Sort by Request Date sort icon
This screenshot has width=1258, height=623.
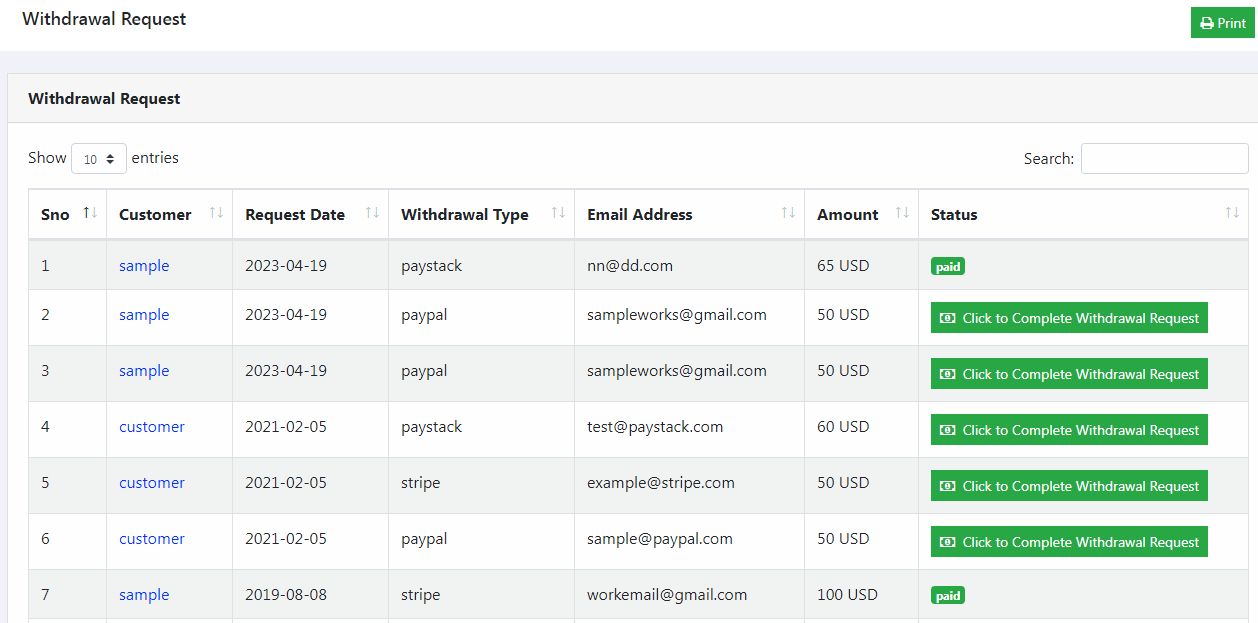(372, 213)
